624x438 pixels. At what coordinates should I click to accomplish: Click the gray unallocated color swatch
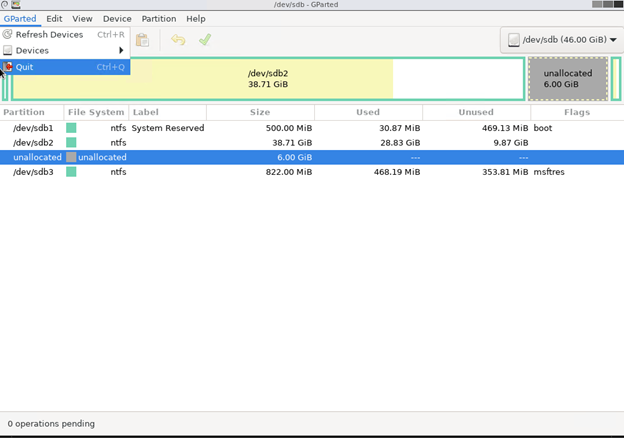71,157
